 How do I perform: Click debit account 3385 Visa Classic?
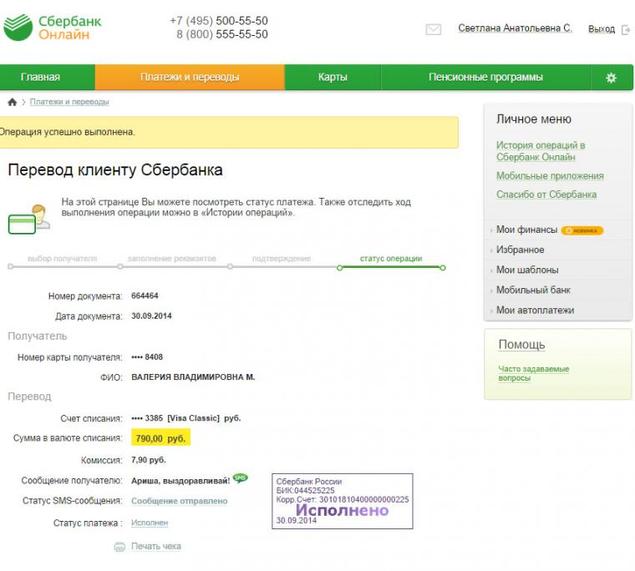click(186, 418)
